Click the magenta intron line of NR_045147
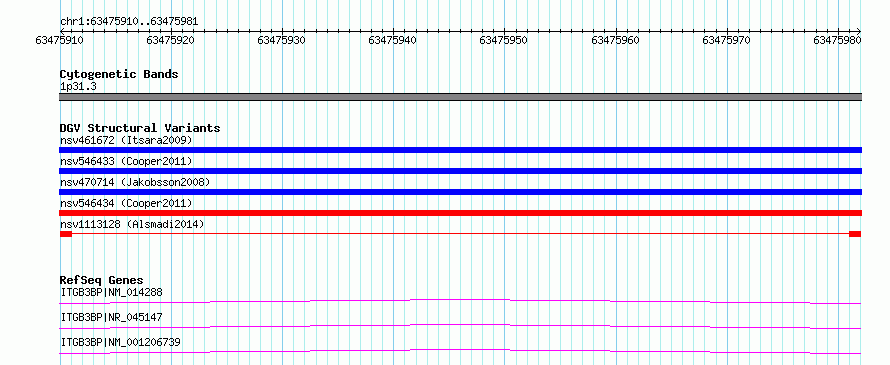890x365 pixels. point(460,326)
